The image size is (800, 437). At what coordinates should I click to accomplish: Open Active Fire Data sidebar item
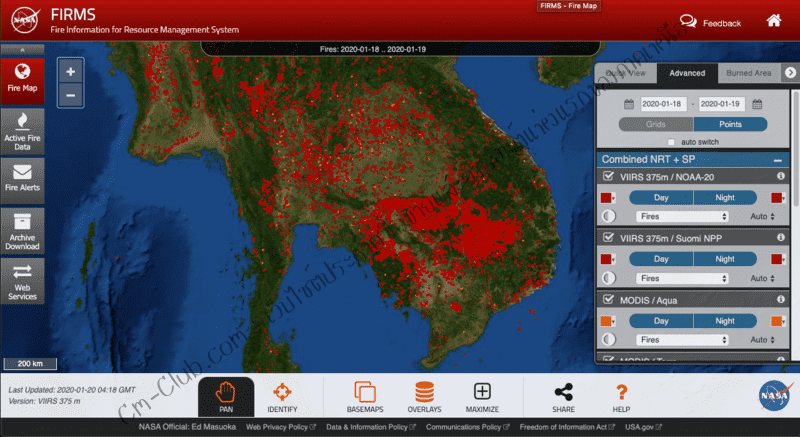[x=22, y=132]
